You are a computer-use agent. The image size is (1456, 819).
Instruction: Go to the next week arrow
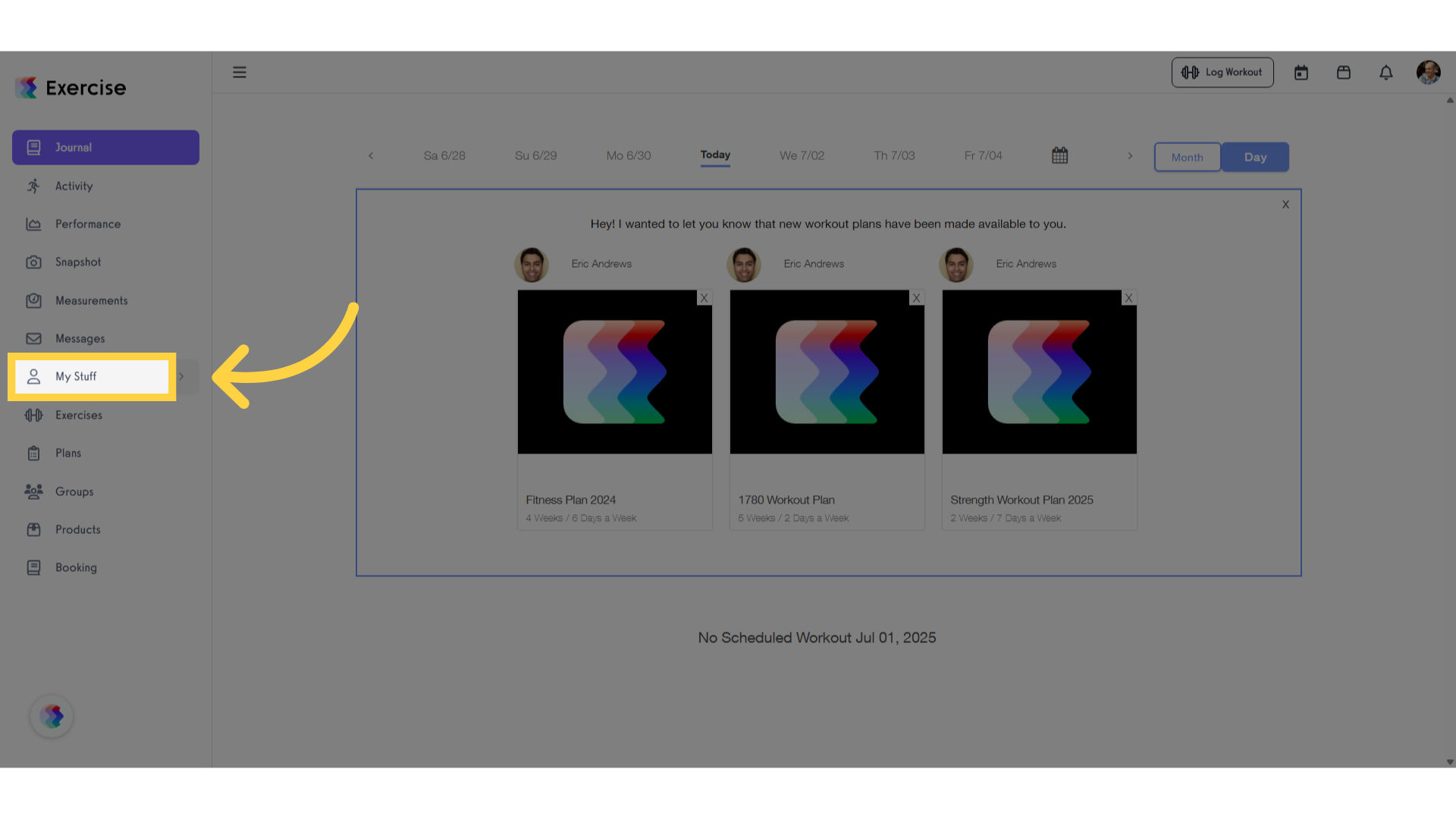(1130, 155)
